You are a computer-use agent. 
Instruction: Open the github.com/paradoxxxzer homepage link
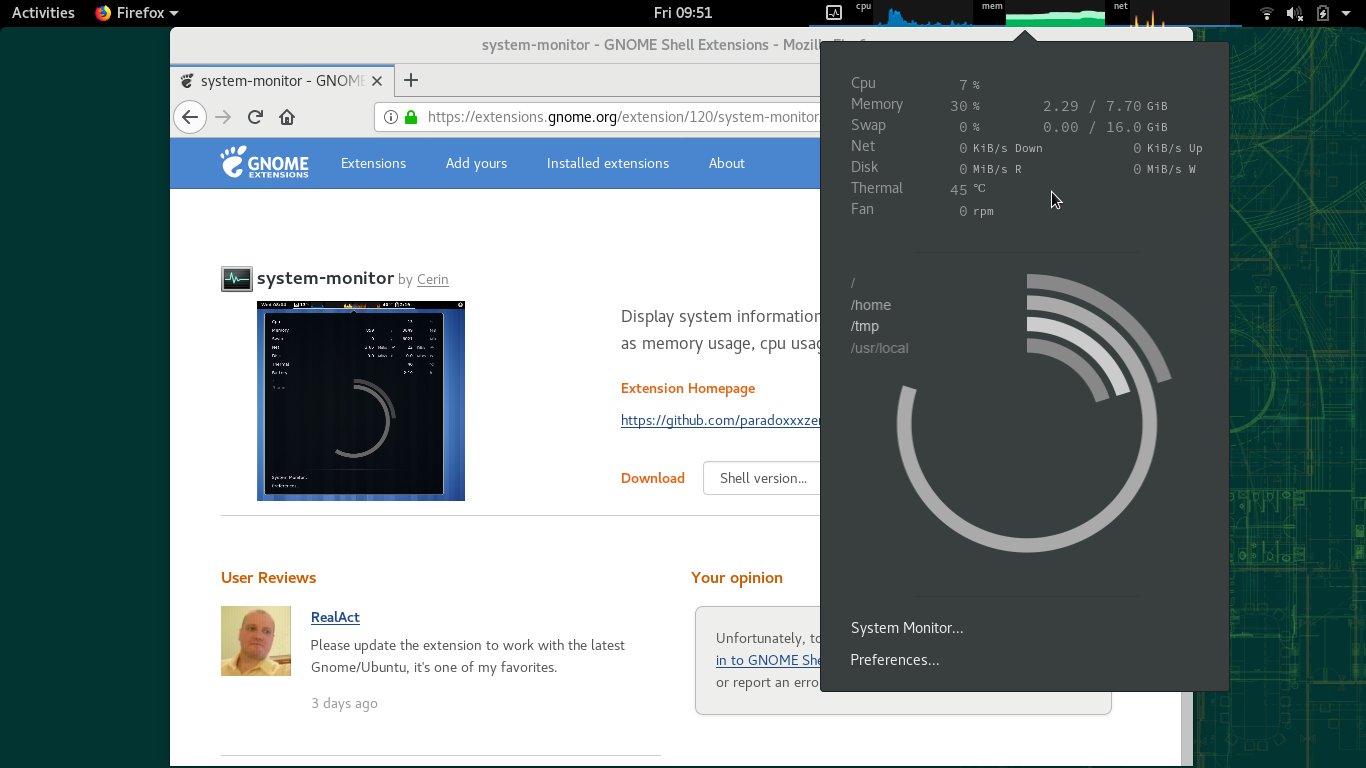pyautogui.click(x=720, y=420)
